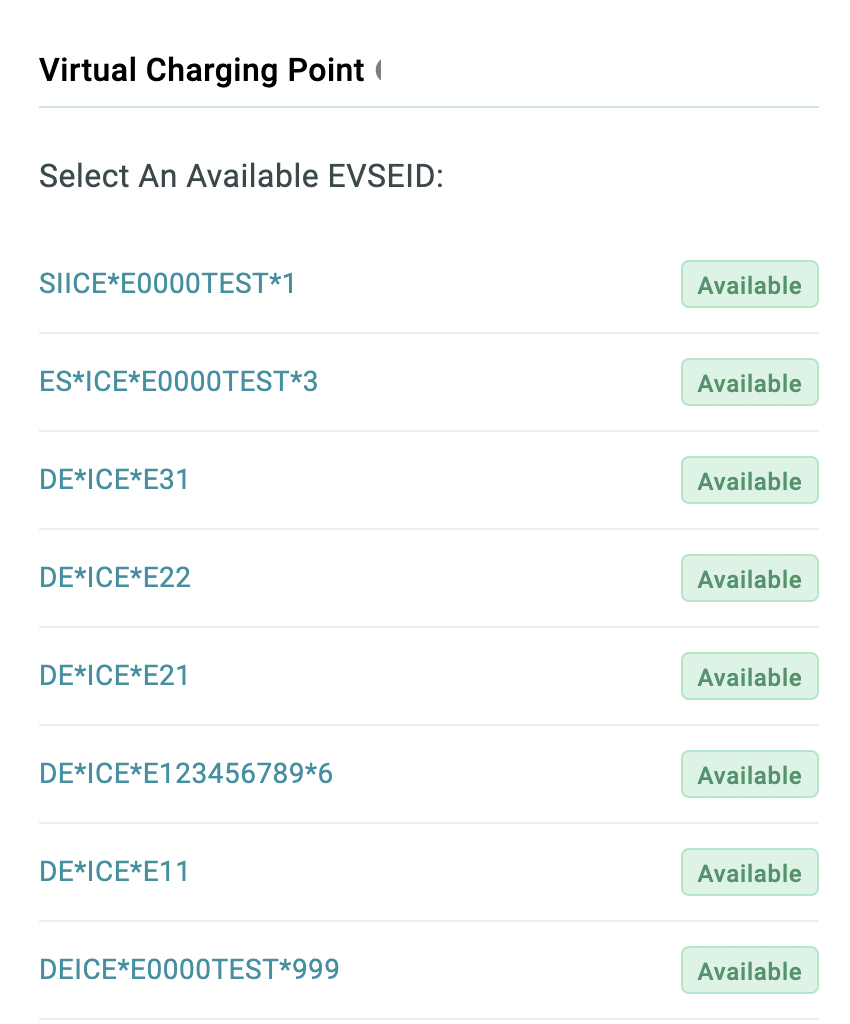Tap the Available badge next to DE*ICE*E11
Image resolution: width=850 pixels, height=1024 pixels.
[x=749, y=872]
